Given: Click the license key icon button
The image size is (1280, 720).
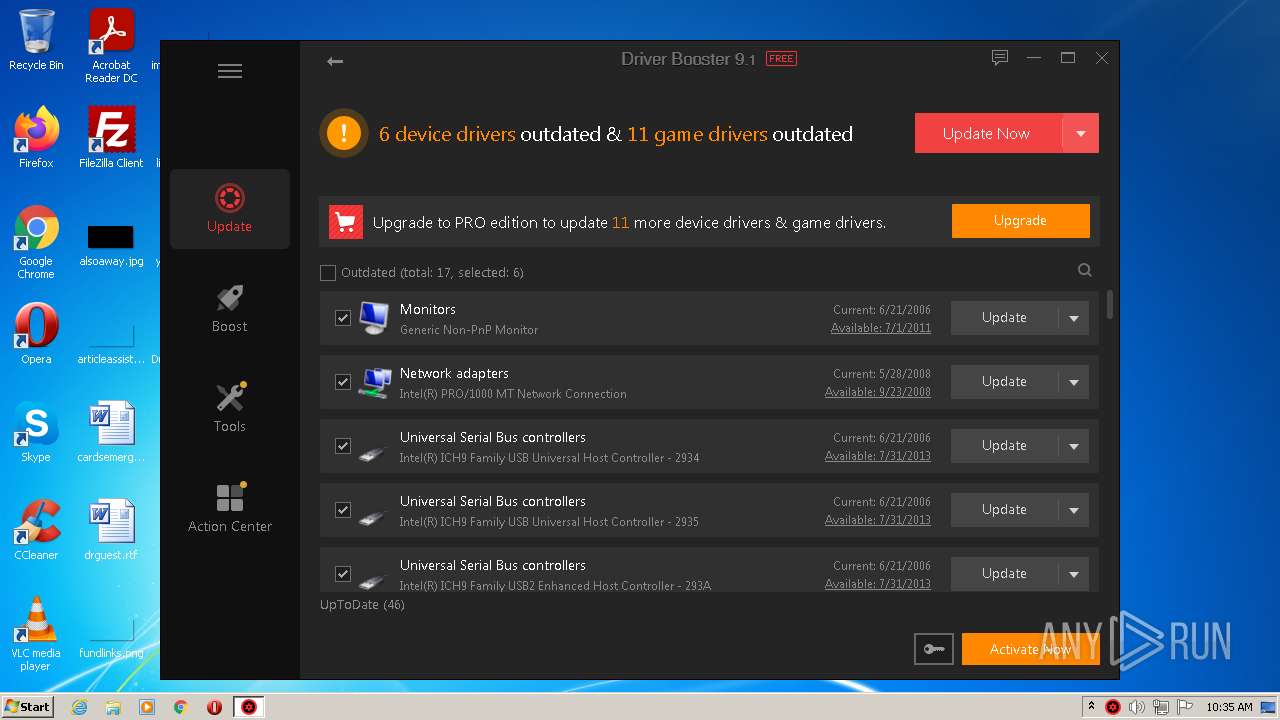Looking at the screenshot, I should [934, 649].
